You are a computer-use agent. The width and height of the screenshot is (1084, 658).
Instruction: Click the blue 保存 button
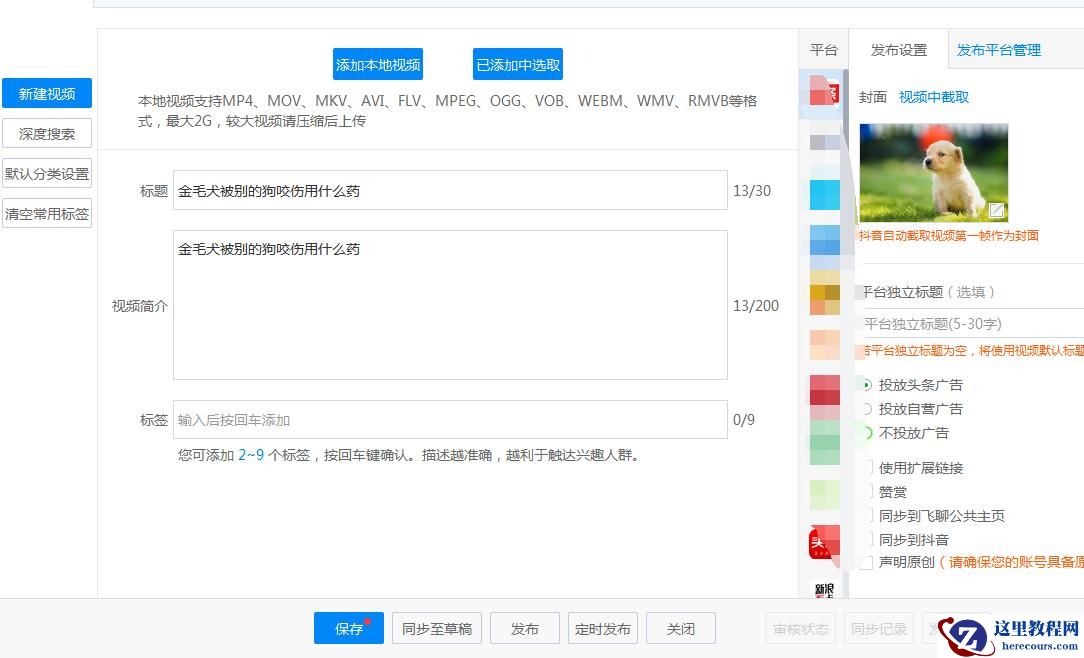point(349,629)
